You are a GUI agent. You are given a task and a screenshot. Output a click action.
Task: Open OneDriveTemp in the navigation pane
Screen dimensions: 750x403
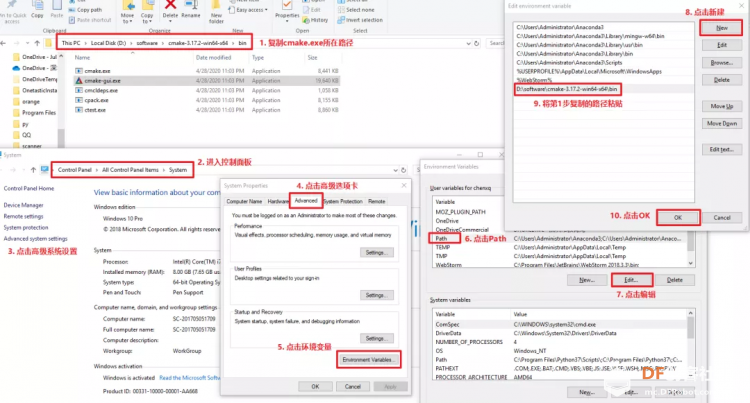pyautogui.click(x=39, y=79)
